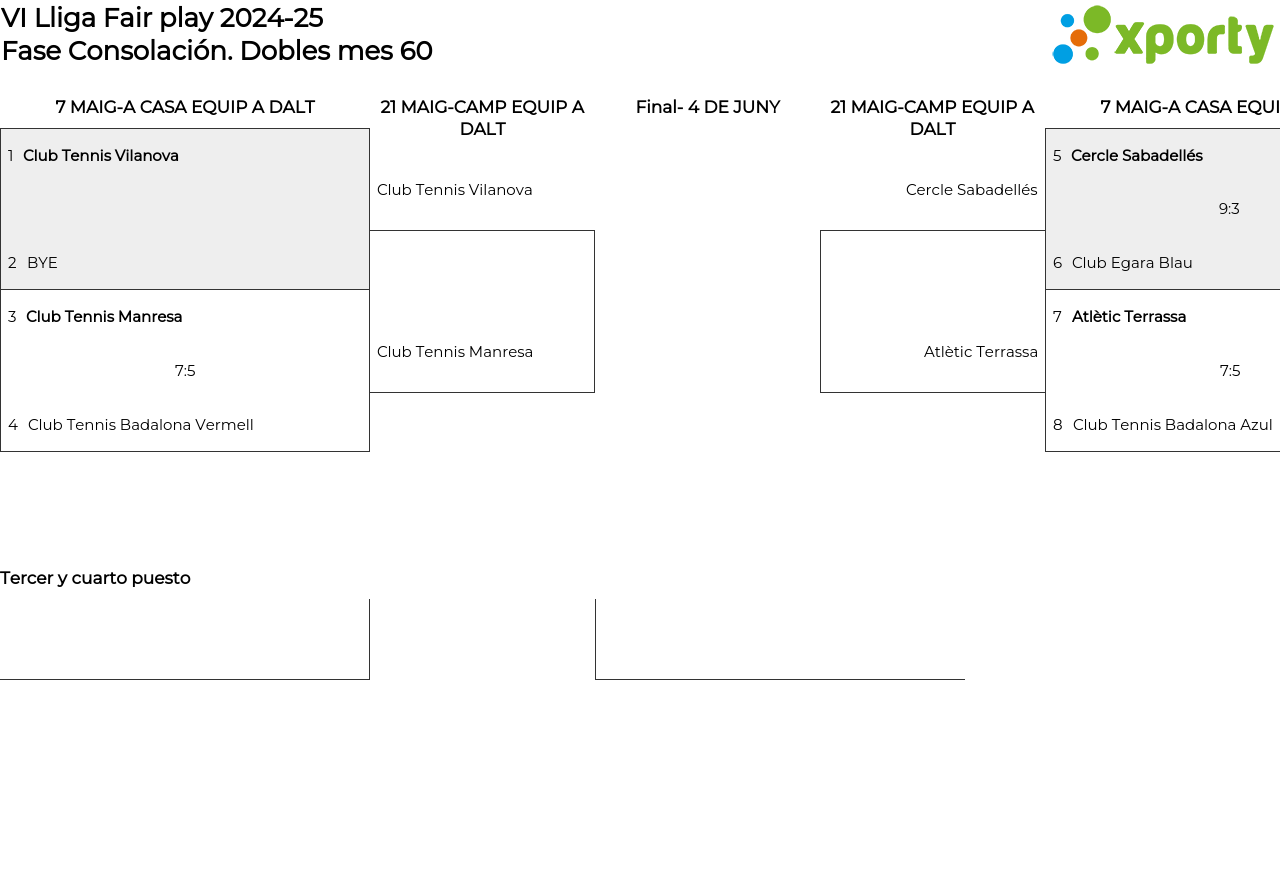Click the Final- 4 DE JUNY round header

(707, 107)
